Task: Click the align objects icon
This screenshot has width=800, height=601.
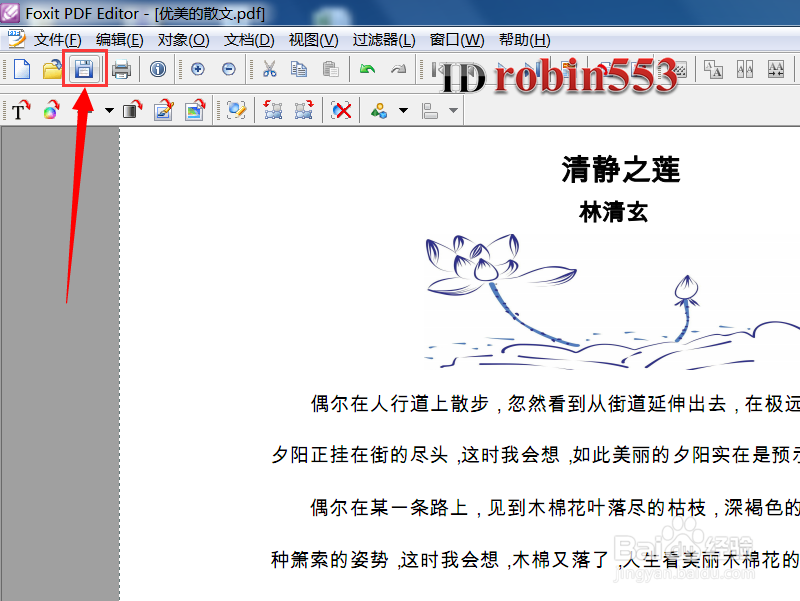Action: pyautogui.click(x=430, y=110)
